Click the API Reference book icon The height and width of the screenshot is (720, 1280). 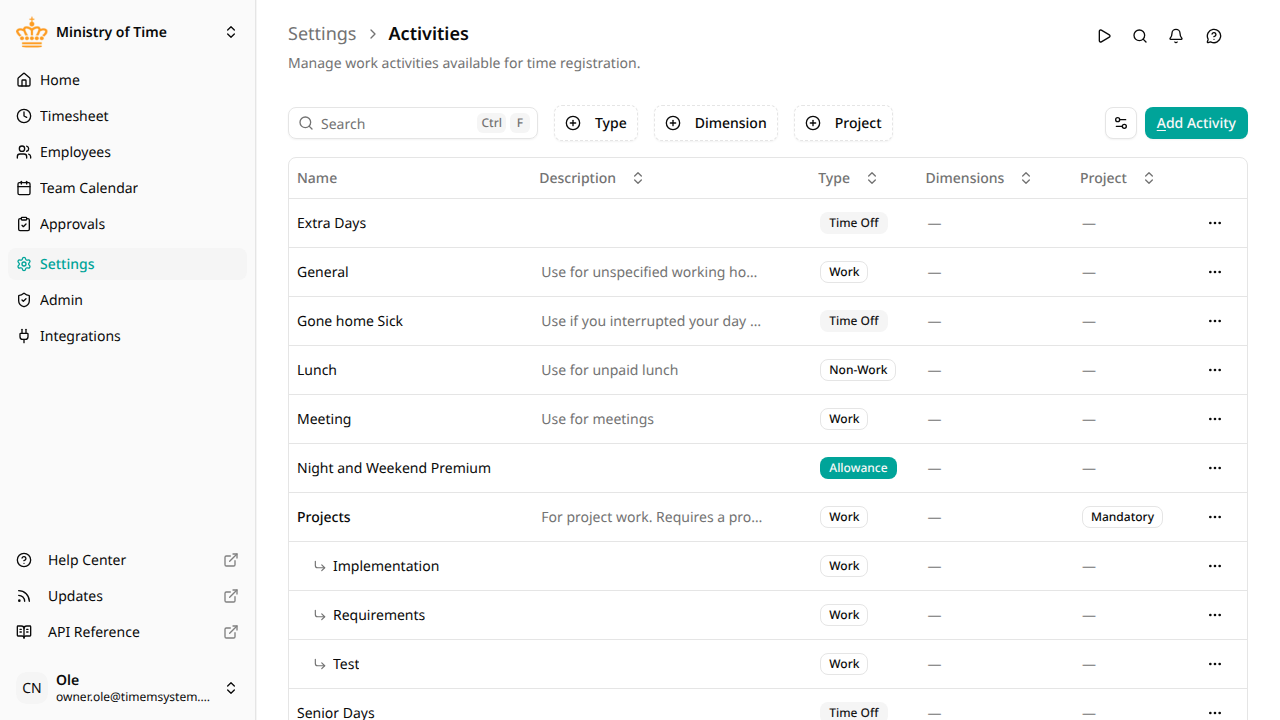point(24,632)
